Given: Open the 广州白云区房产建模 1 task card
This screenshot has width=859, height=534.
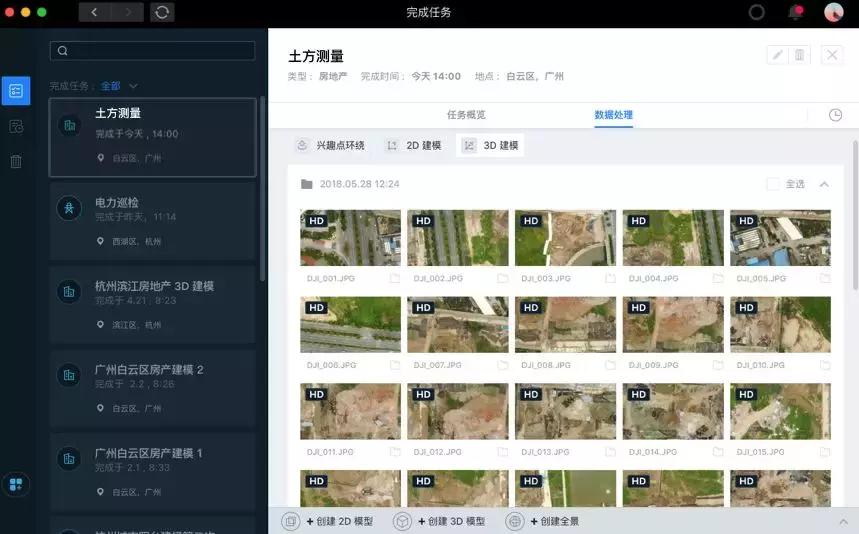Looking at the screenshot, I should tap(153, 472).
